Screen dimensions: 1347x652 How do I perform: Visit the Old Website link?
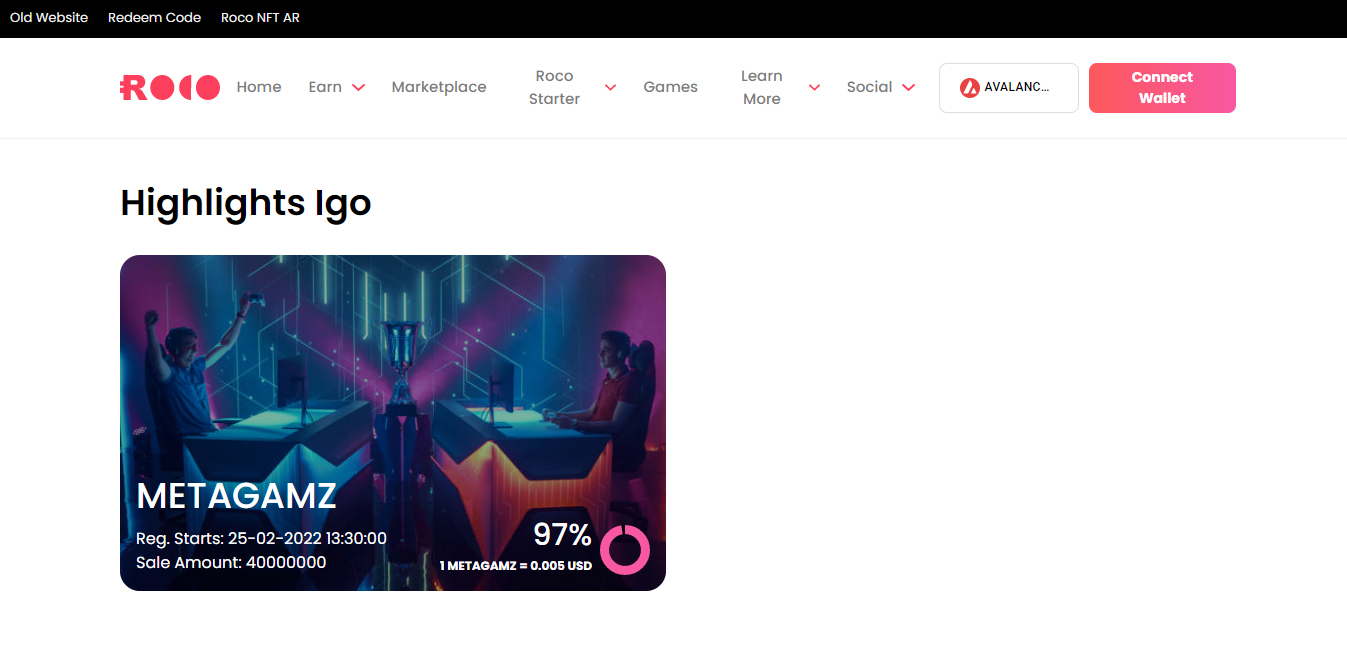coord(49,18)
